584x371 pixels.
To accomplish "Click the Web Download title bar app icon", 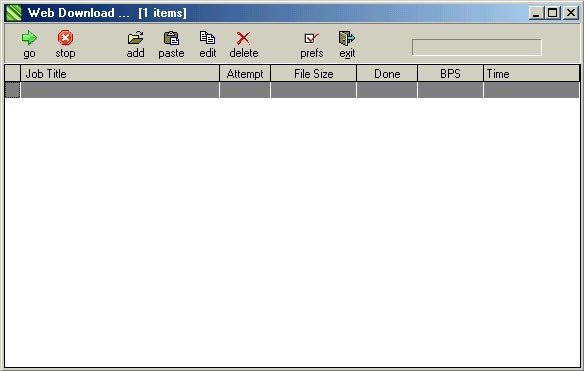I will pyautogui.click(x=14, y=13).
